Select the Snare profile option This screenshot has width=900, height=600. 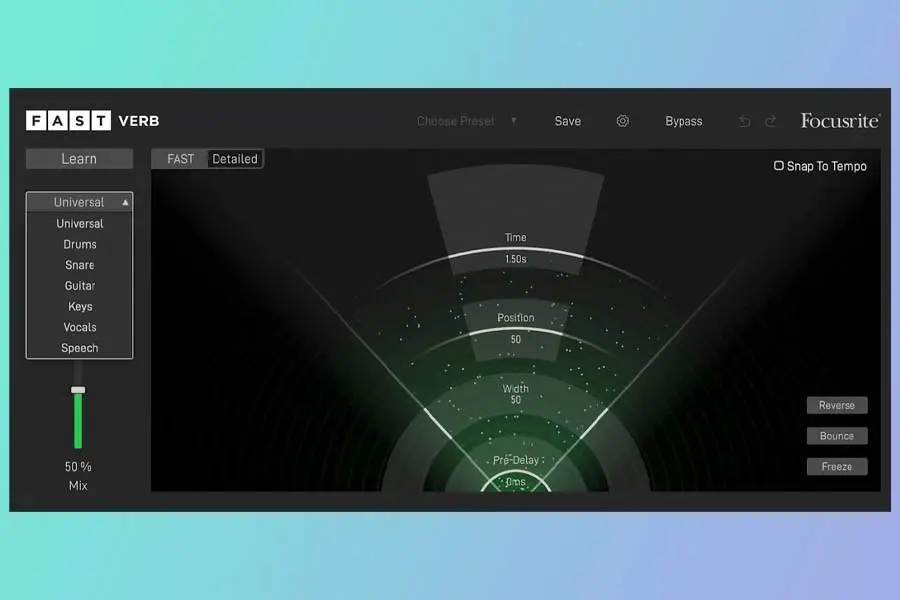tap(79, 265)
